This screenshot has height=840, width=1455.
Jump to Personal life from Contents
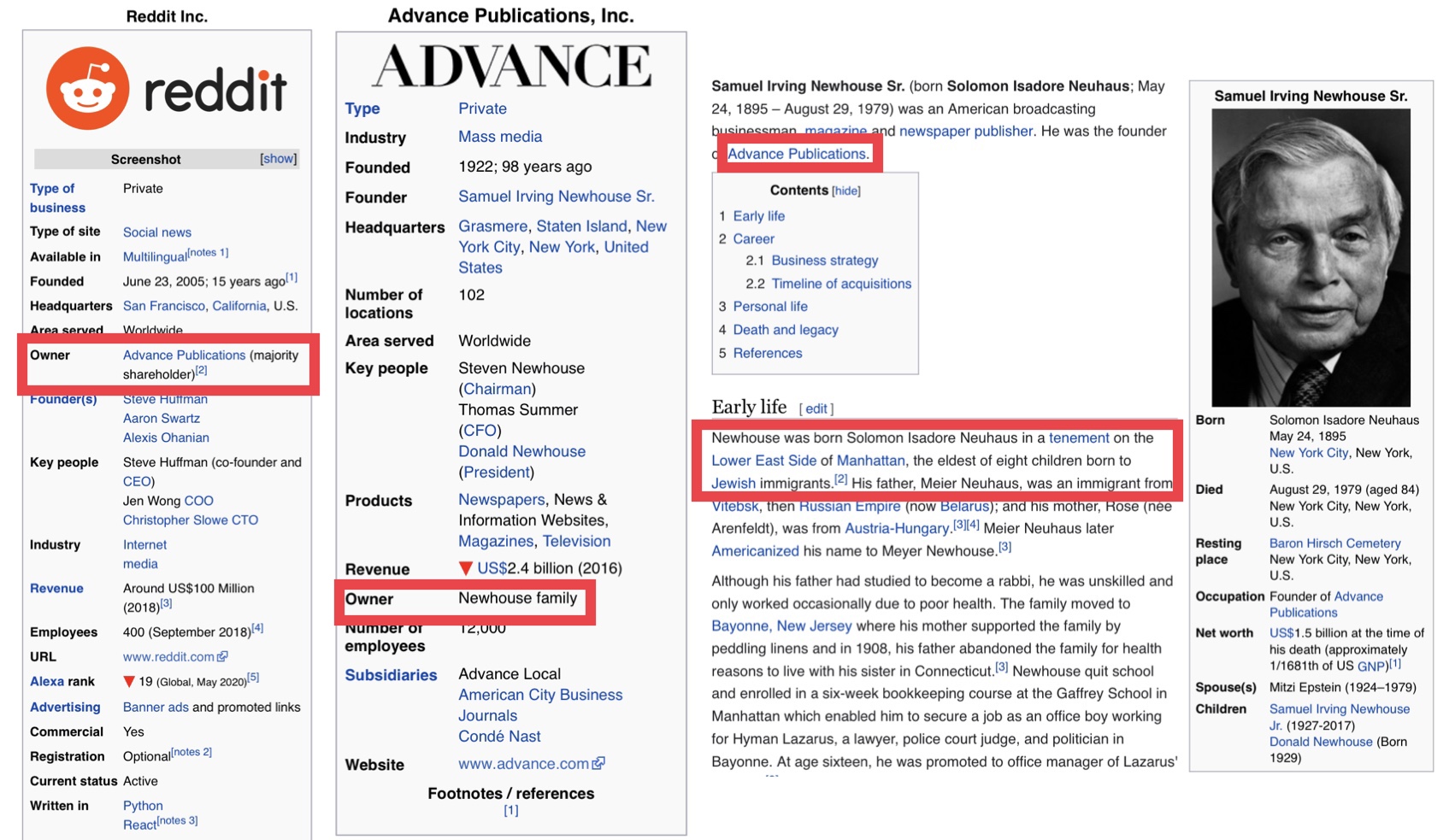(x=770, y=307)
